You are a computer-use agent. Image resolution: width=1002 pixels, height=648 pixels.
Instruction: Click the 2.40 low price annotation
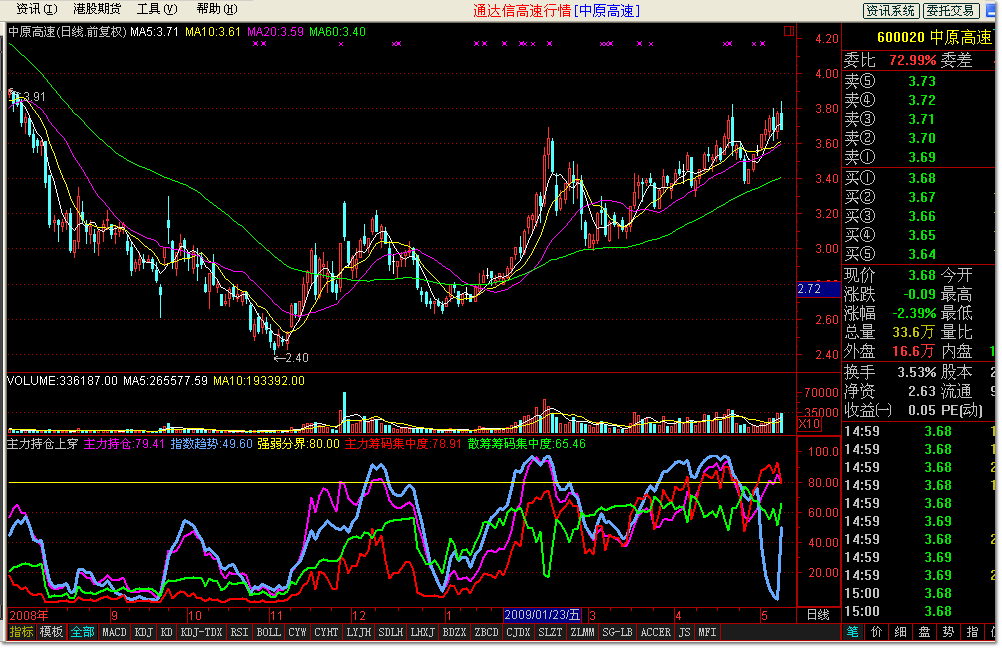click(x=292, y=358)
